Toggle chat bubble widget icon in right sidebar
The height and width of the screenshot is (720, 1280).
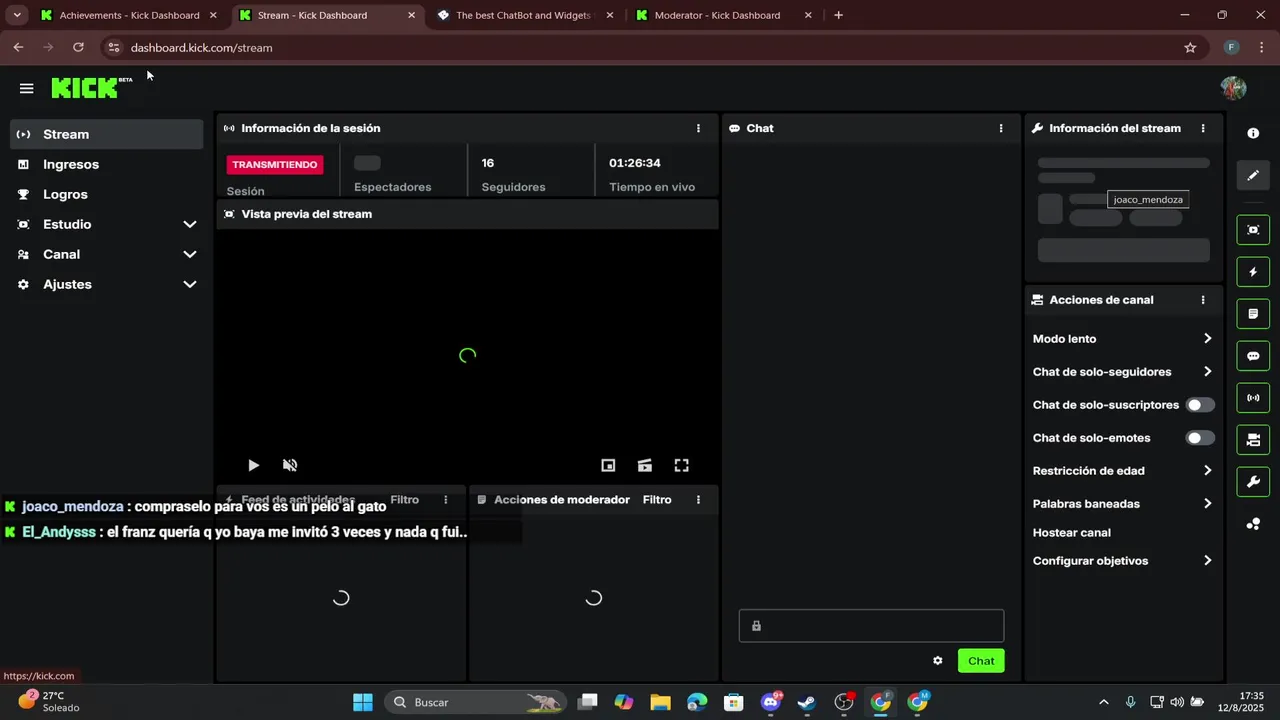coord(1253,356)
